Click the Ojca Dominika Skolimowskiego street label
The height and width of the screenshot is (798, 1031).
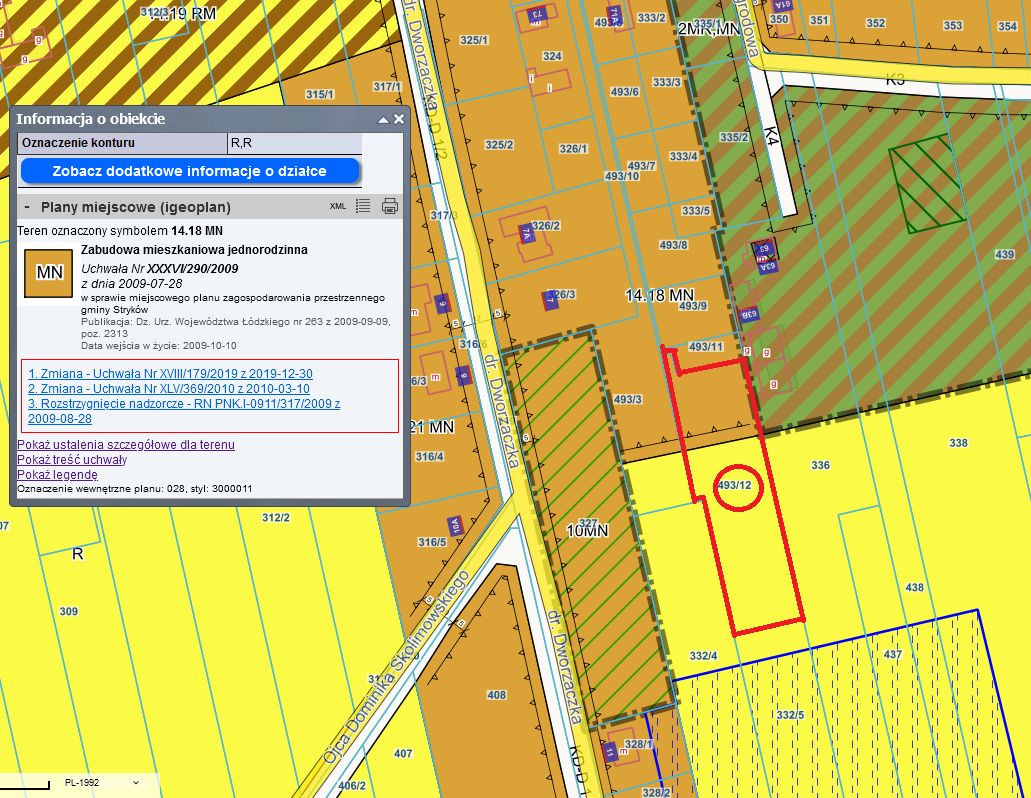(x=396, y=667)
